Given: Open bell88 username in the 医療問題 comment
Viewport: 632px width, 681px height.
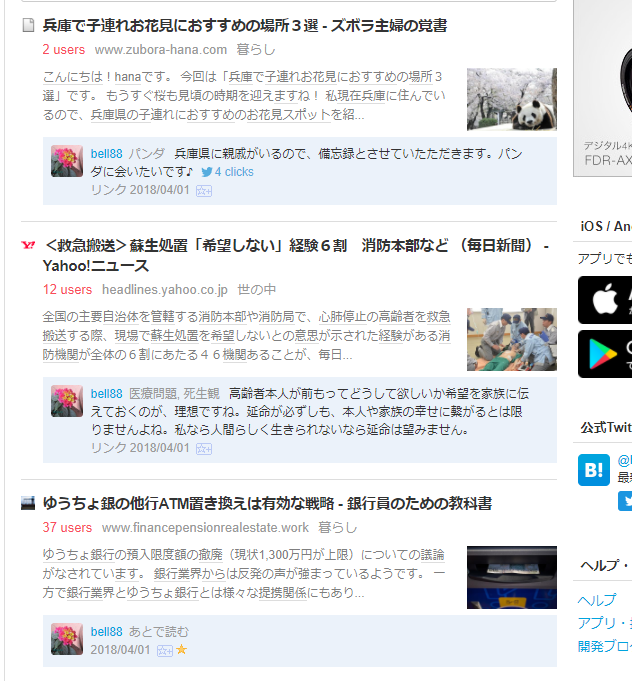Looking at the screenshot, I should click(106, 394).
